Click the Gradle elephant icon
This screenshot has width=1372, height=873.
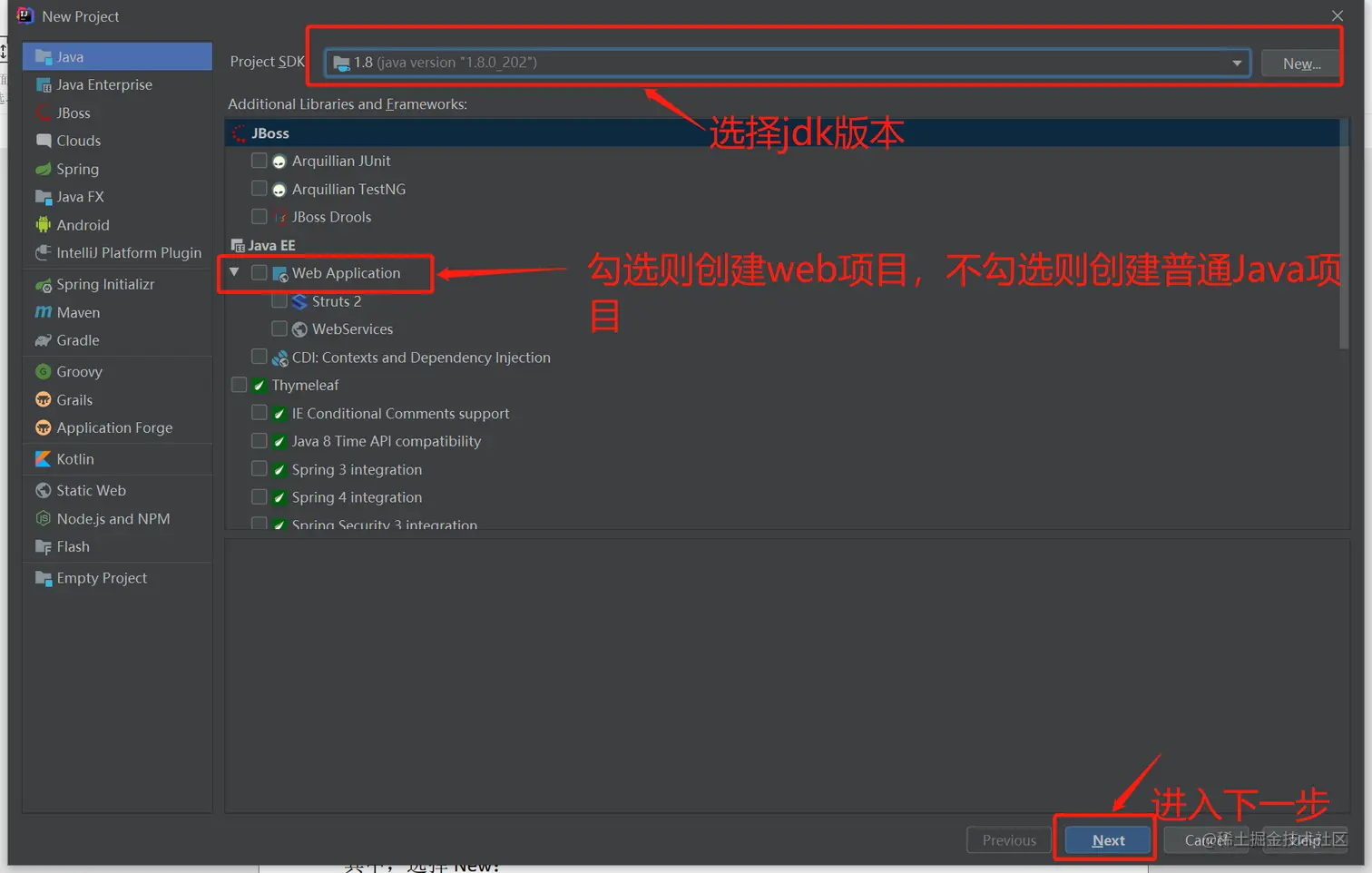click(43, 340)
